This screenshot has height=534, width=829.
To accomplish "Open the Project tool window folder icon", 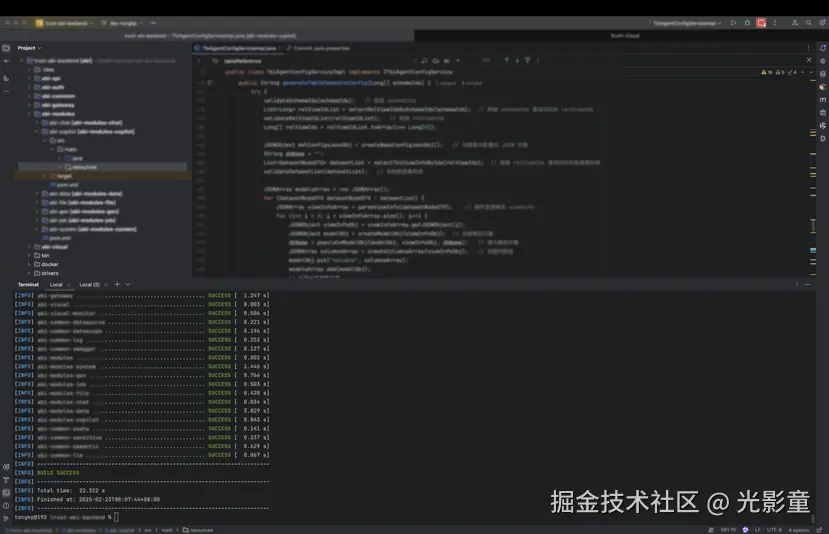I will (6, 48).
